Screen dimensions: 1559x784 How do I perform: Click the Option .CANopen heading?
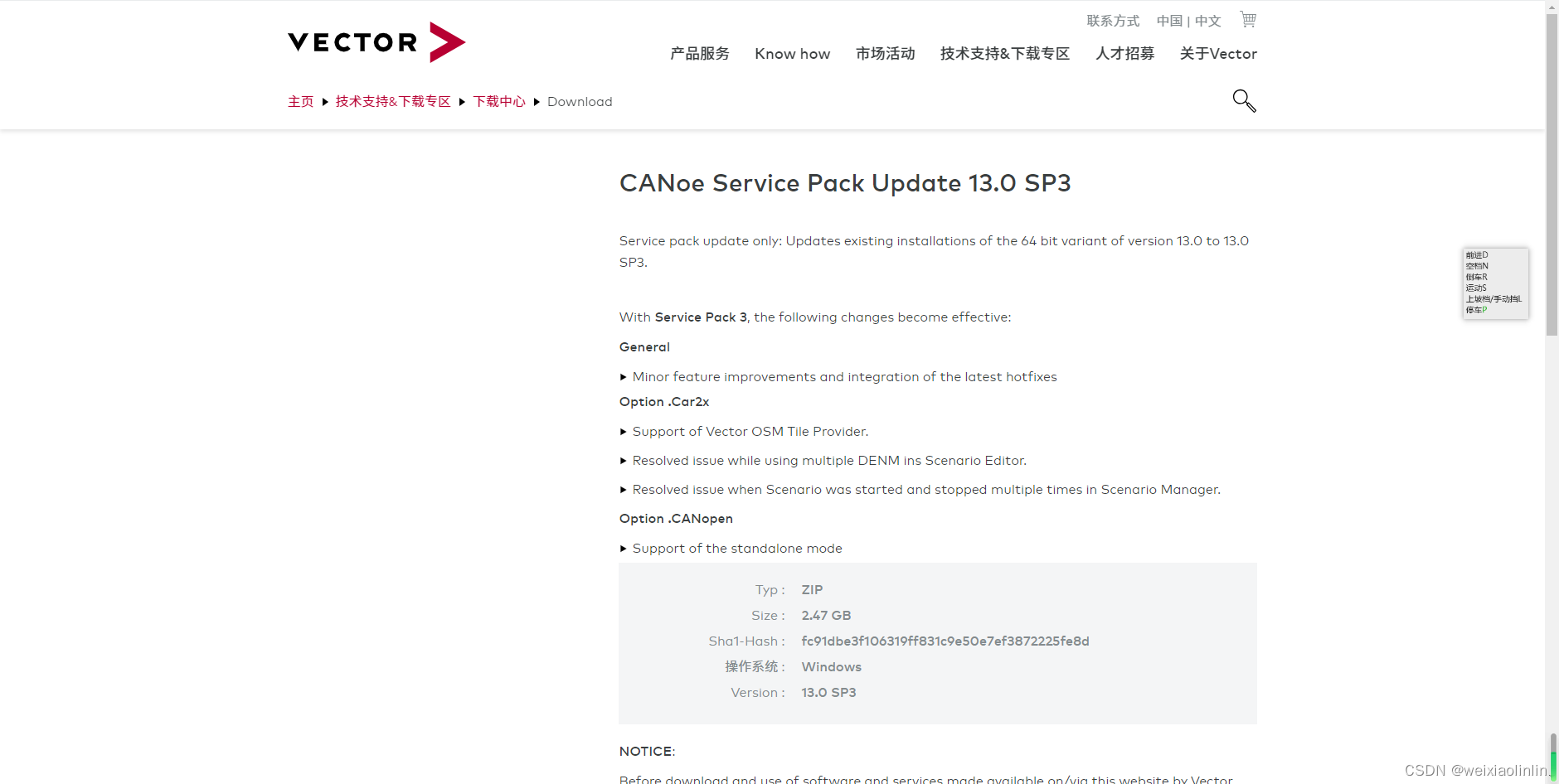coord(676,519)
